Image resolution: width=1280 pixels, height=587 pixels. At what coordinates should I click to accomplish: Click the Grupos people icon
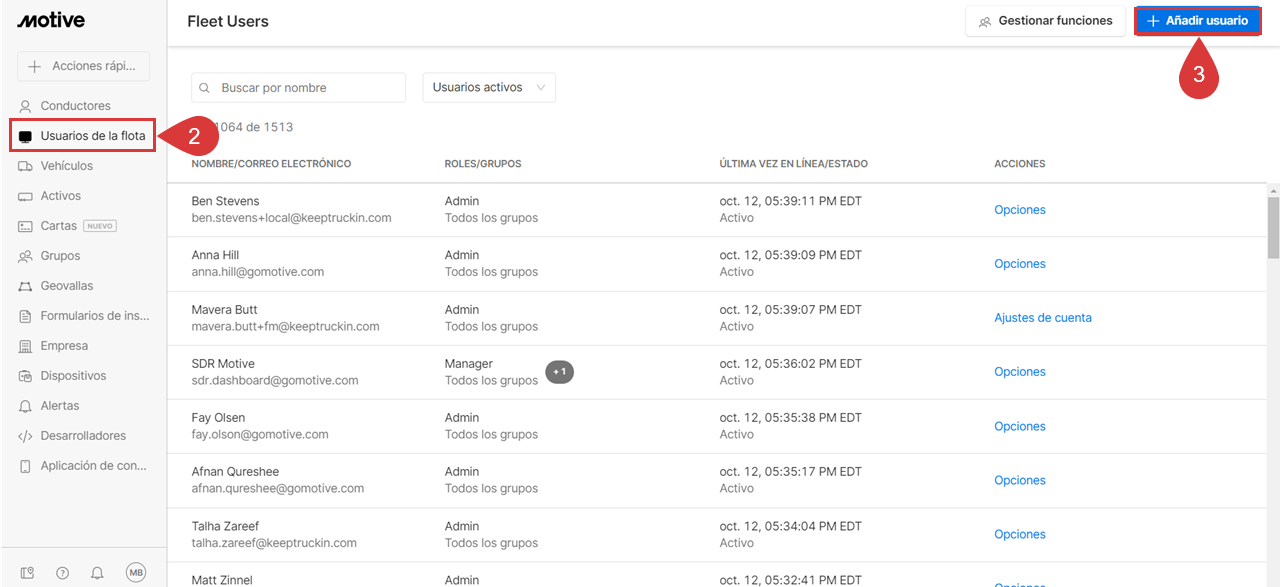point(26,256)
